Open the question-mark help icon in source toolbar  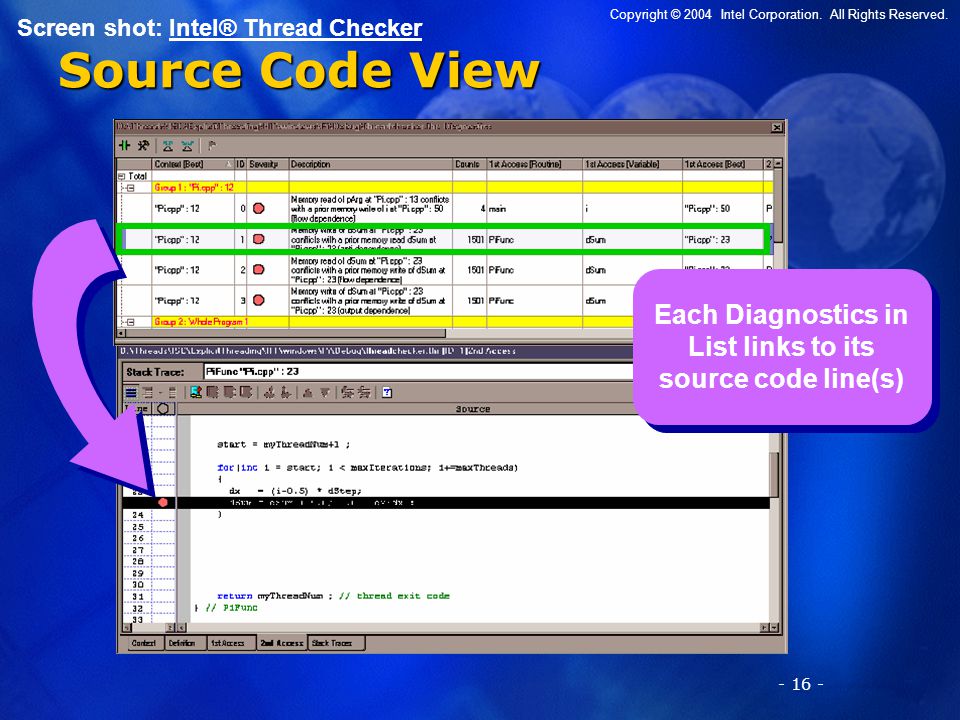click(387, 392)
